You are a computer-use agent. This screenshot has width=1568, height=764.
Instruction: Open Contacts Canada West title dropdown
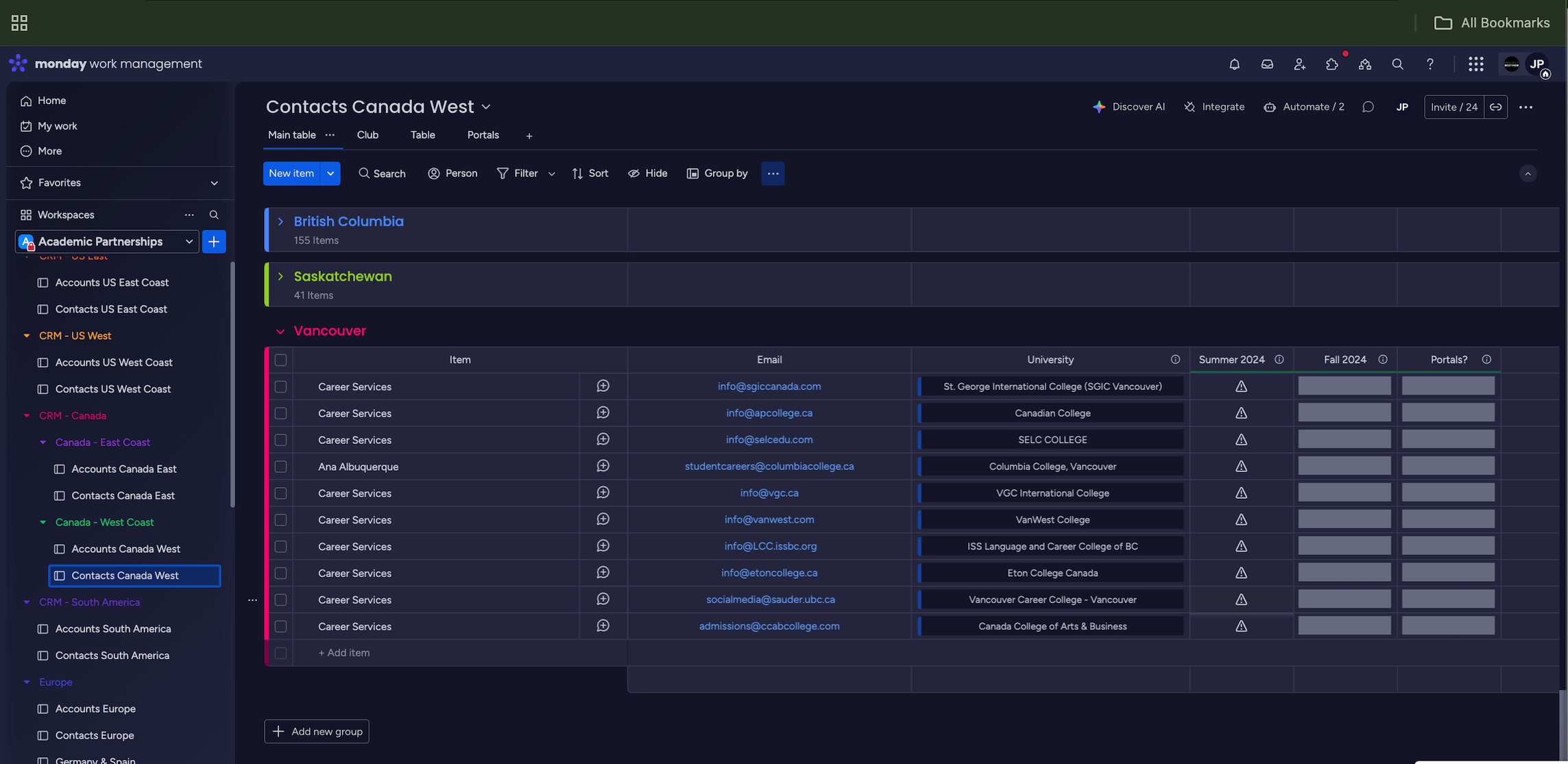pyautogui.click(x=486, y=107)
